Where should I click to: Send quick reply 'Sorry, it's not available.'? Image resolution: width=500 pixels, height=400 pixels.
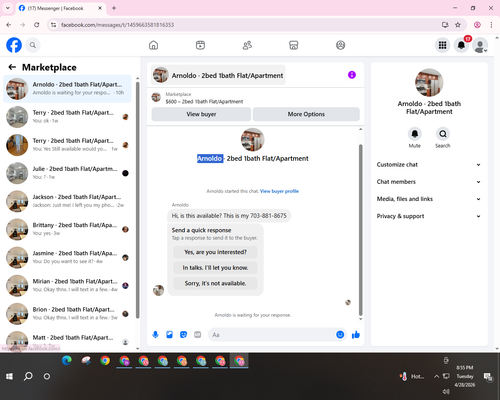tap(215, 283)
